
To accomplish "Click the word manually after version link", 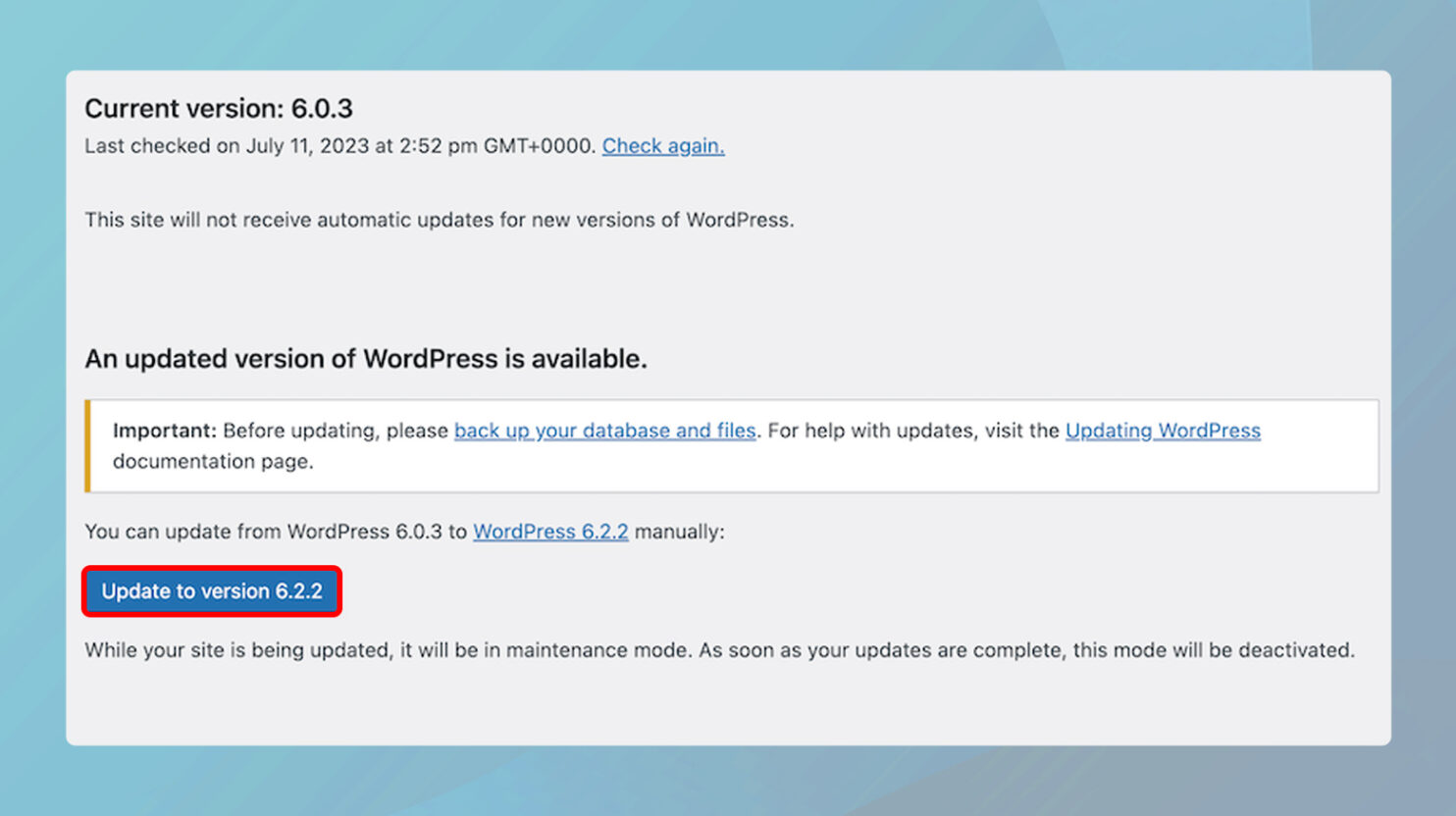I will (x=679, y=532).
